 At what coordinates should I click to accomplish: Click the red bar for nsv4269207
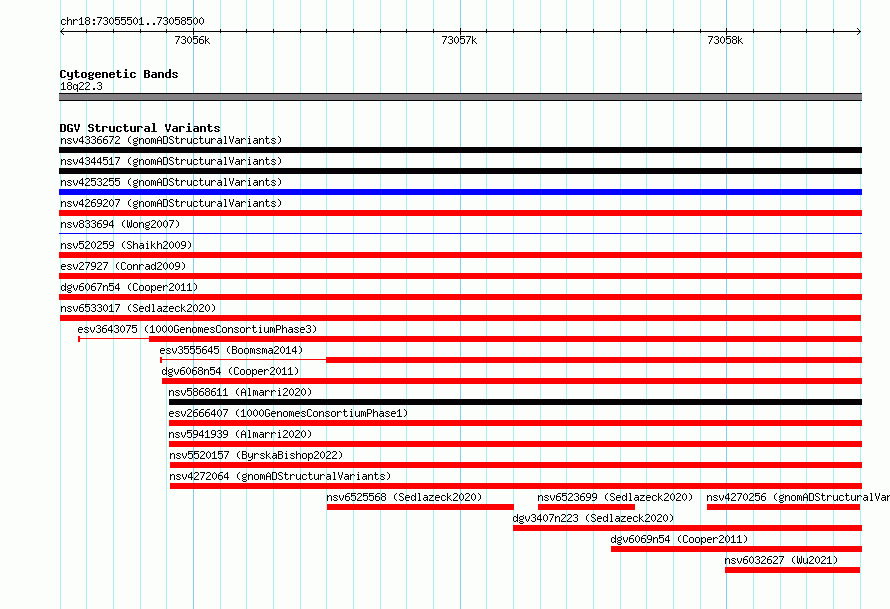460,213
